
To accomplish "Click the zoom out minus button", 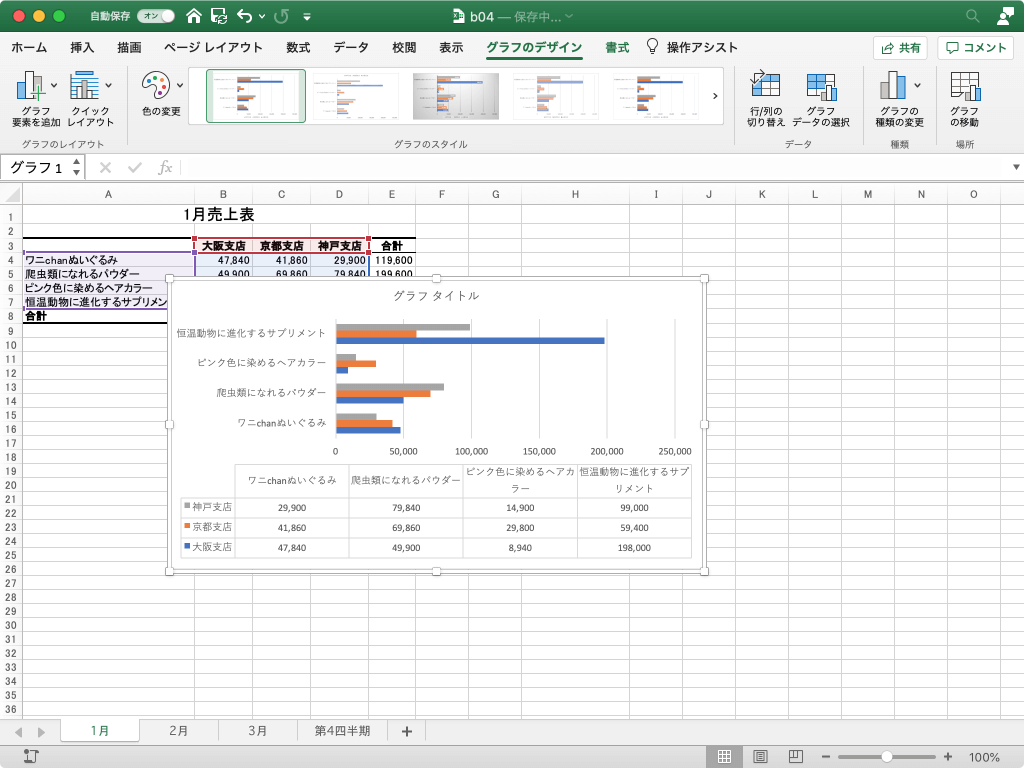I will coord(825,756).
